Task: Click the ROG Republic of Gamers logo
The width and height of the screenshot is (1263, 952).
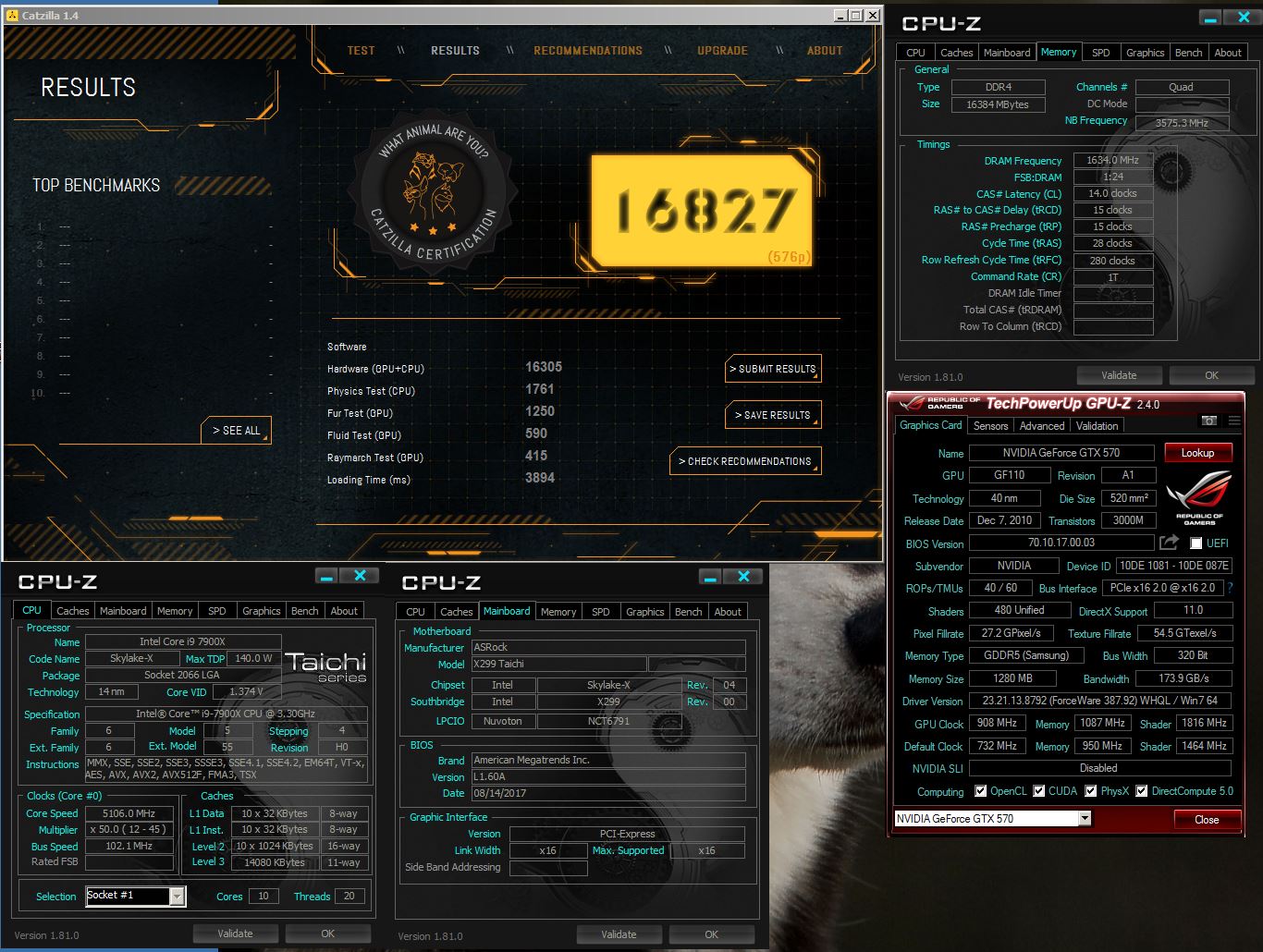Action: click(x=1199, y=499)
